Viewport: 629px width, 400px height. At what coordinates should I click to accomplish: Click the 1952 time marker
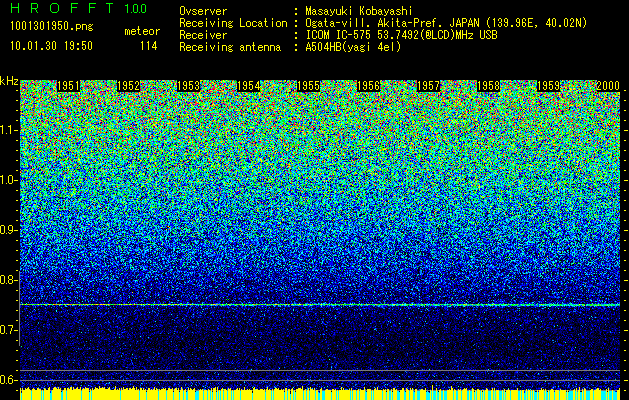point(128,86)
